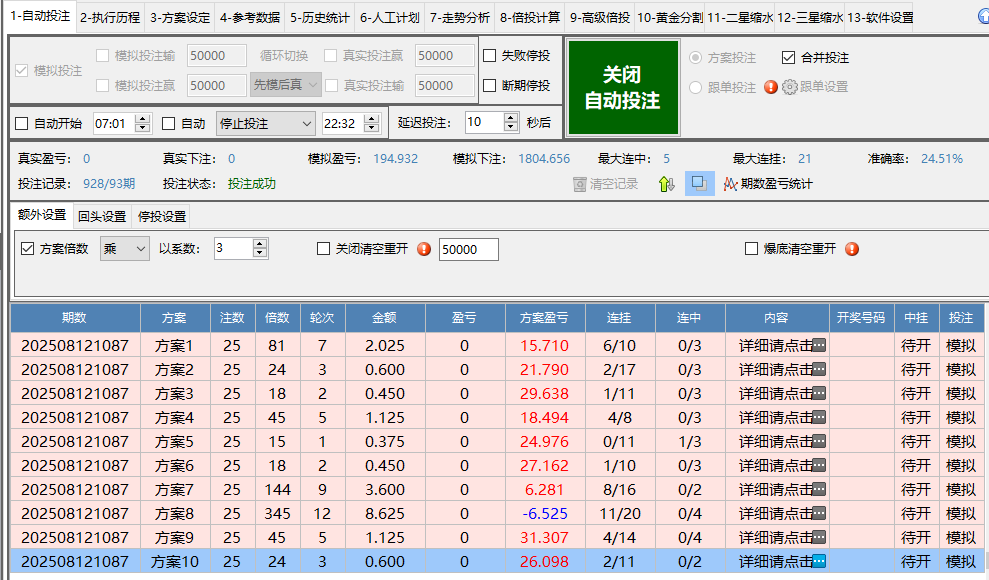Viewport: 989px width, 580px height.
Task: Click the green 关闭自动投注 button
Action: click(x=623, y=87)
